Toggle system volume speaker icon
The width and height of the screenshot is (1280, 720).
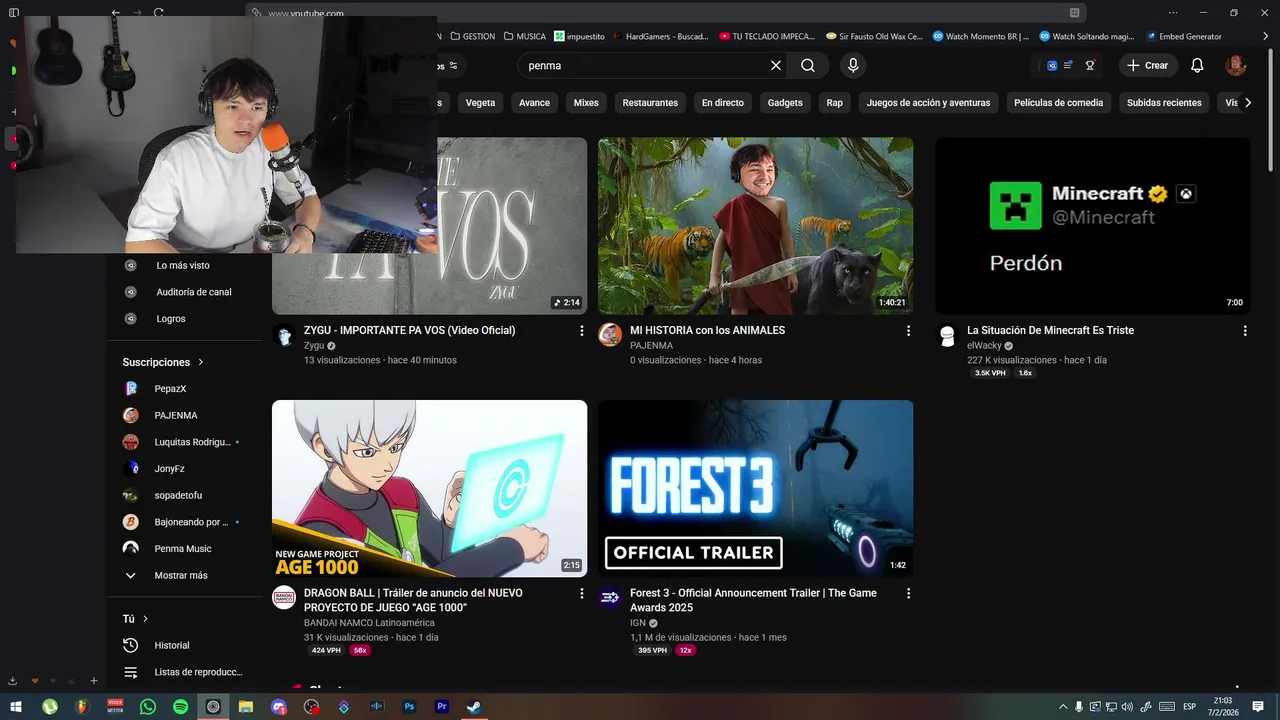(1129, 707)
